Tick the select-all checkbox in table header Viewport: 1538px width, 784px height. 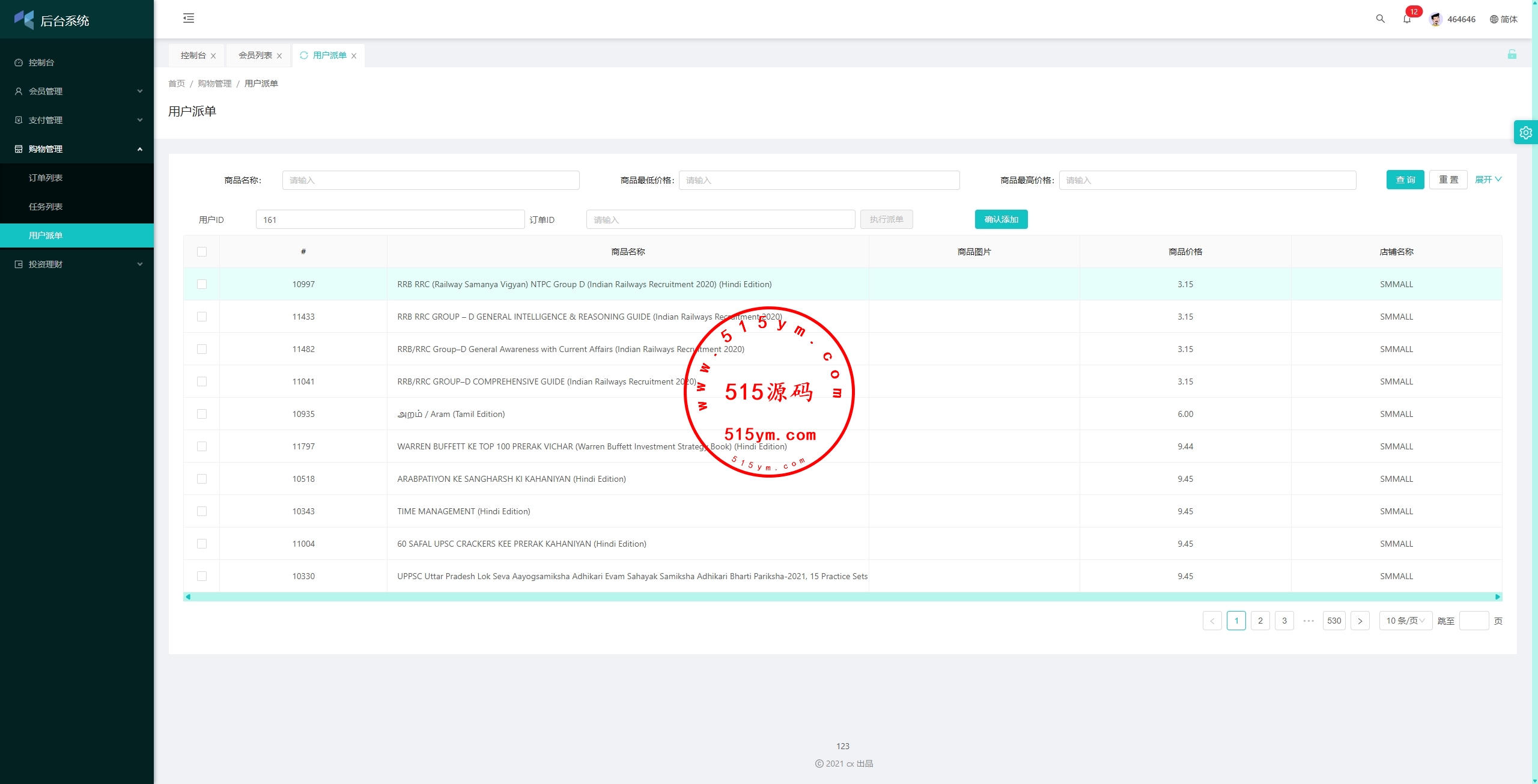point(202,252)
